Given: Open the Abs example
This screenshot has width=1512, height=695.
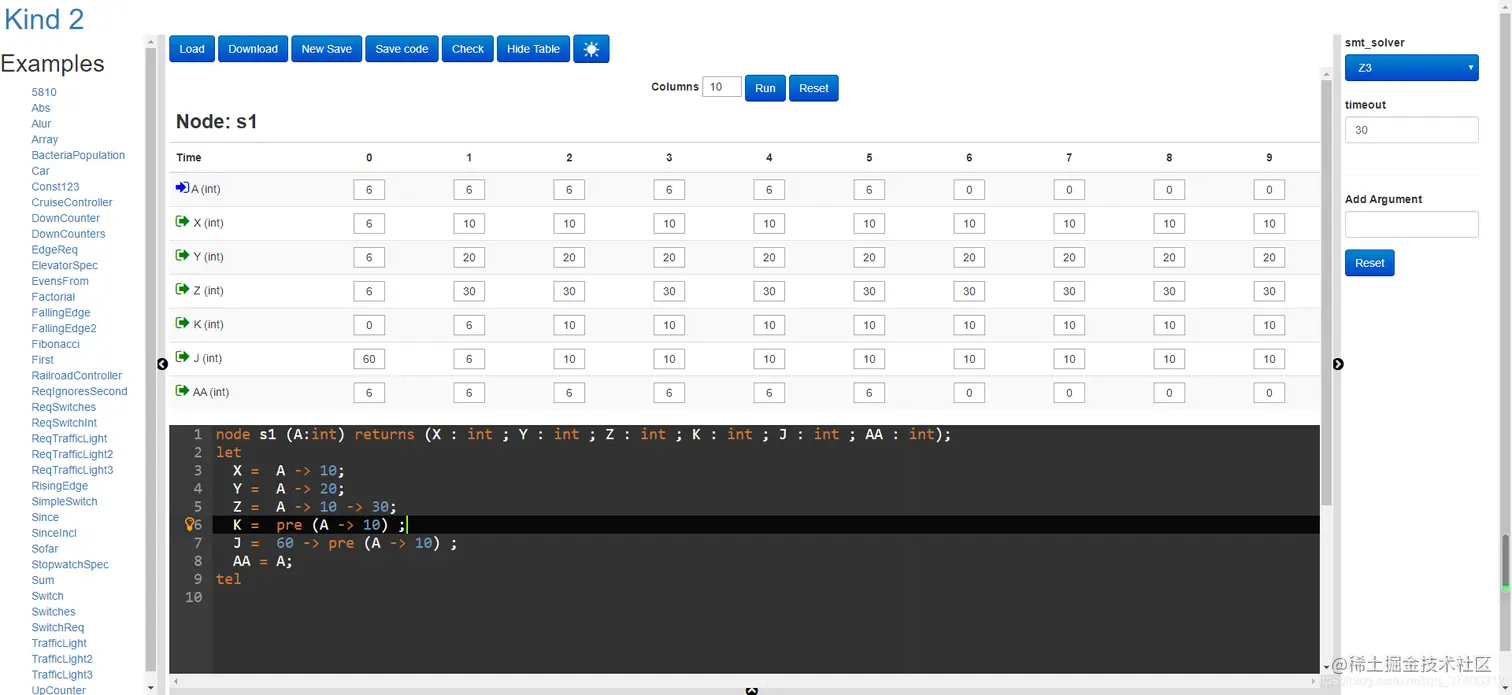Looking at the screenshot, I should [41, 108].
